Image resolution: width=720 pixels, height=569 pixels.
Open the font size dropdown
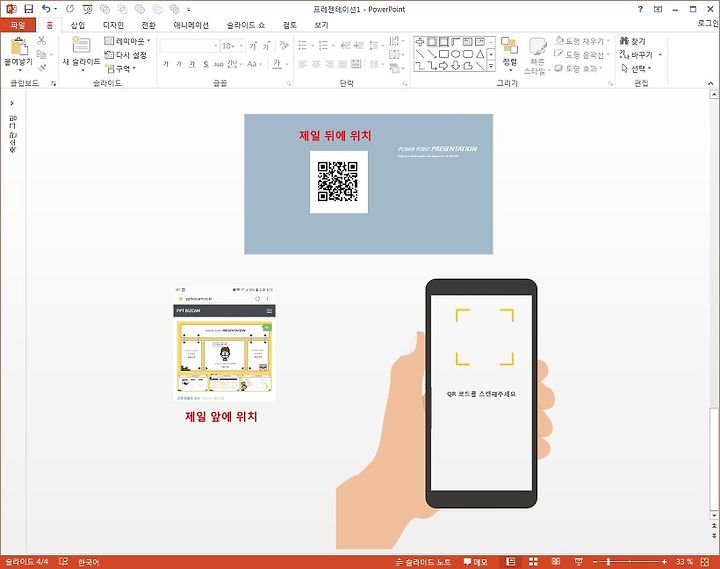[242, 46]
